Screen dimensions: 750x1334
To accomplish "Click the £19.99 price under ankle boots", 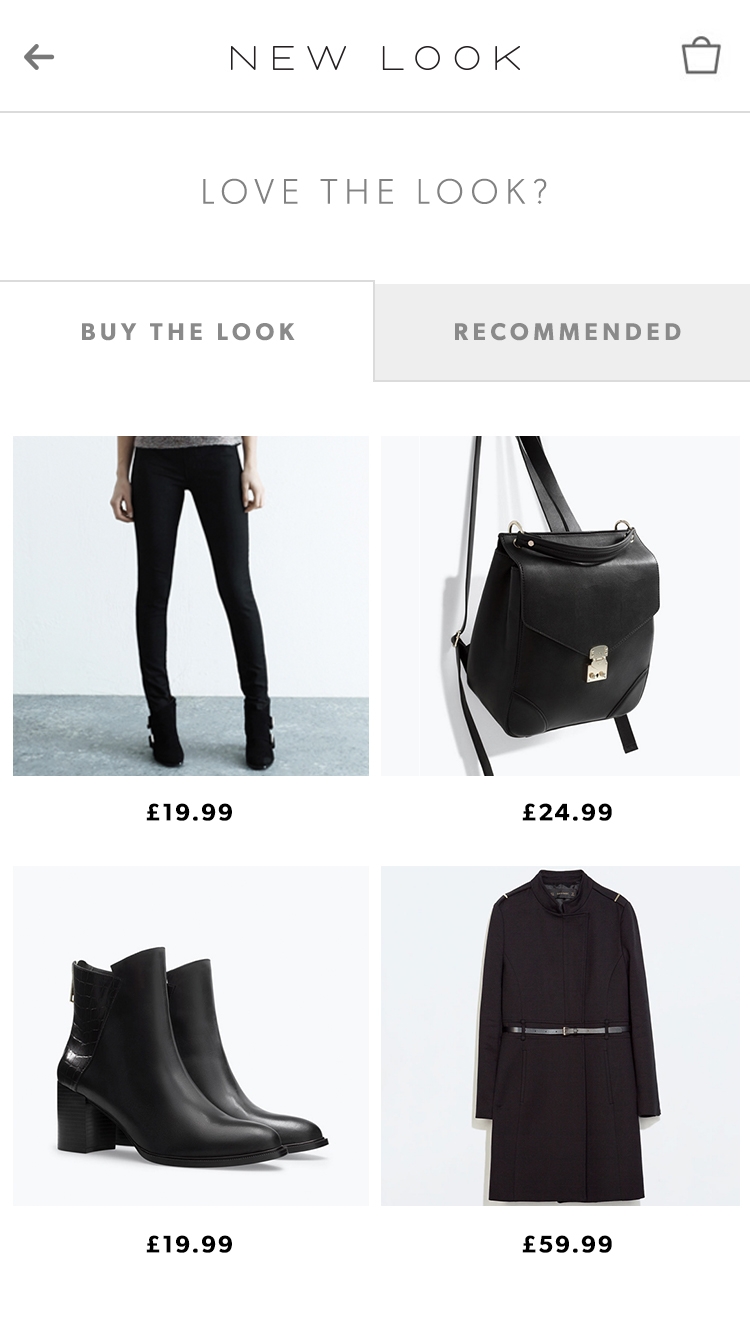I will click(x=190, y=1245).
